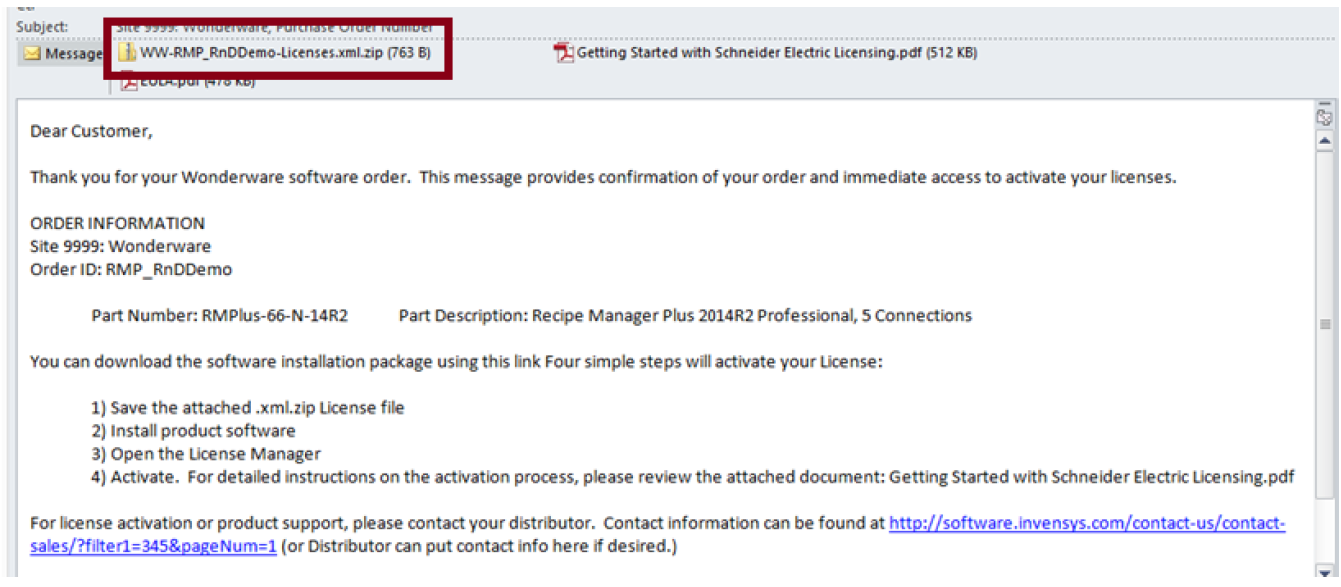Screen dimensions: 1341x587
Task: Show the Message body view
Action: coord(60,54)
